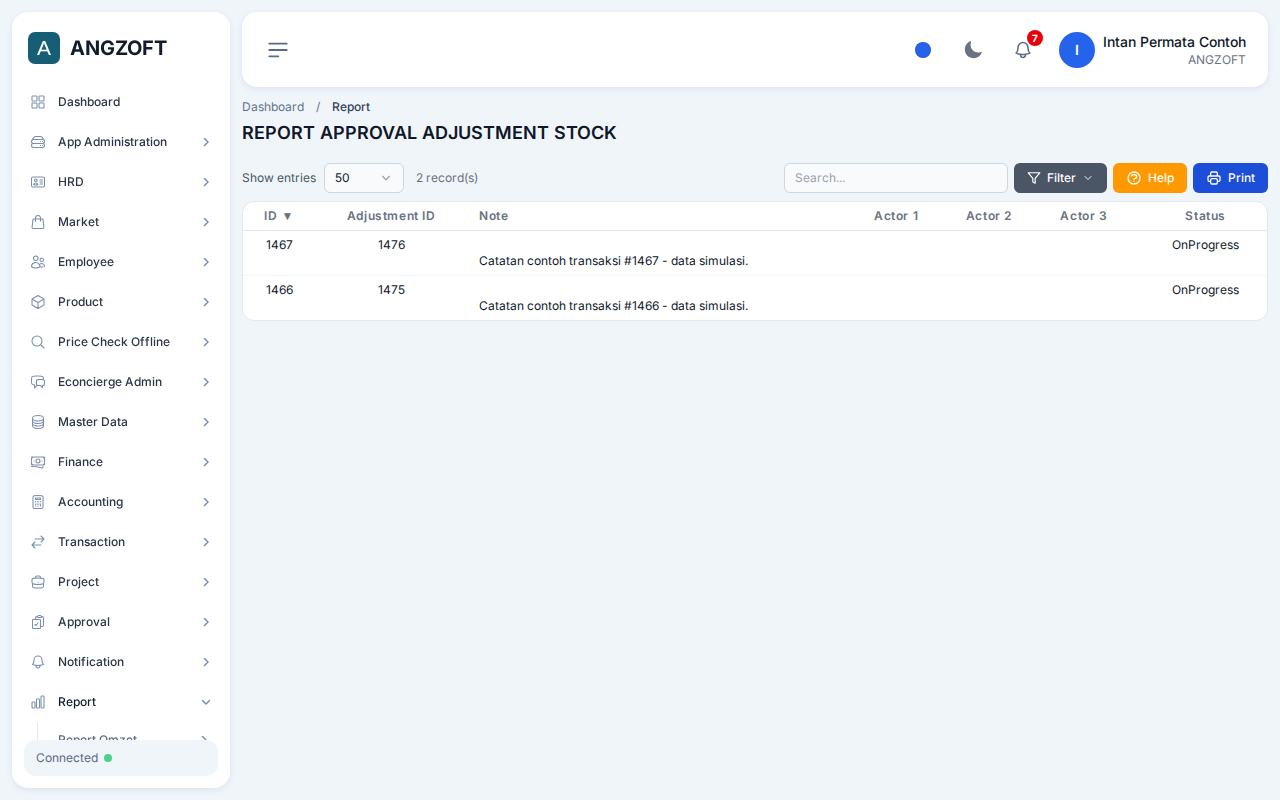The height and width of the screenshot is (800, 1280).
Task: Click the Master Data database icon
Action: 38,422
